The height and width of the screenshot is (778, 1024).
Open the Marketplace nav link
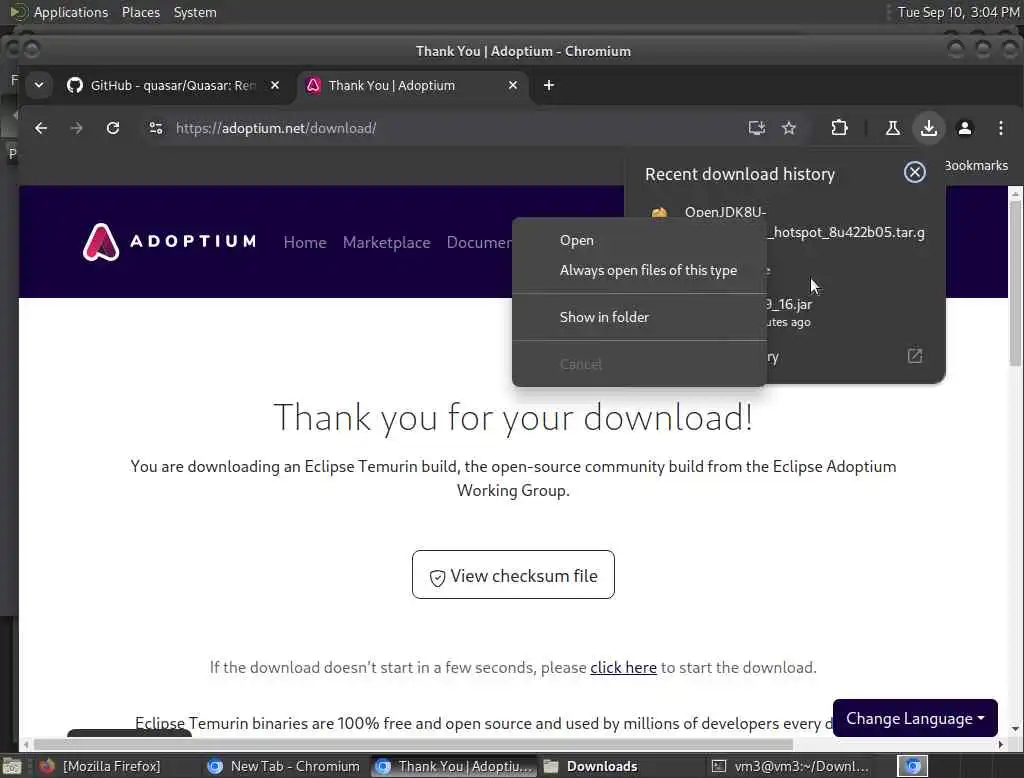[387, 242]
